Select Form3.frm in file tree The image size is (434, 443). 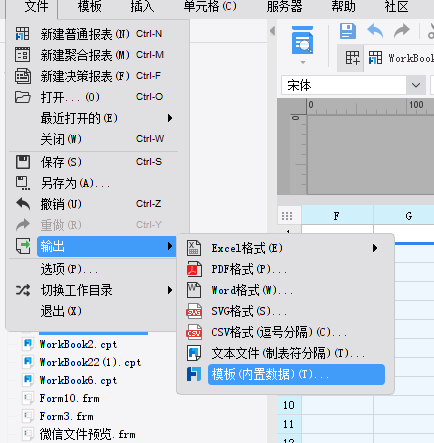pos(66,416)
